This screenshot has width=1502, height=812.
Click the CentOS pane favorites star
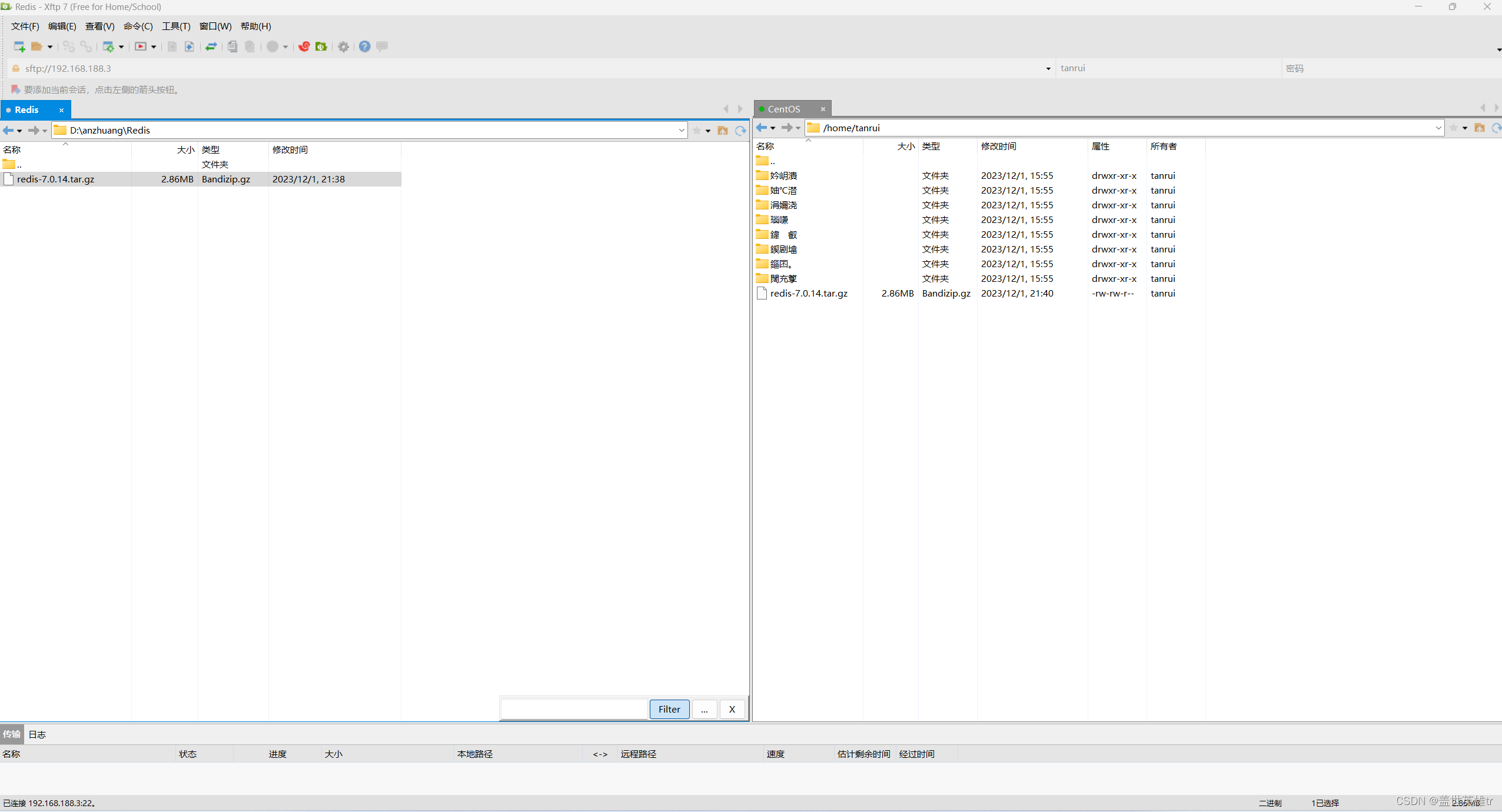pos(1454,128)
